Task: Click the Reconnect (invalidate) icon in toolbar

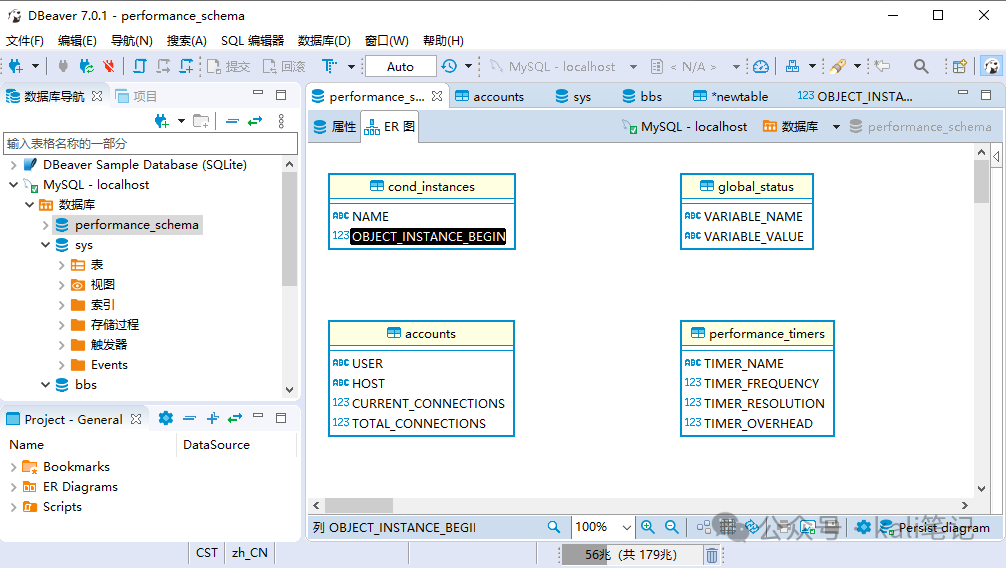Action: coord(86,66)
